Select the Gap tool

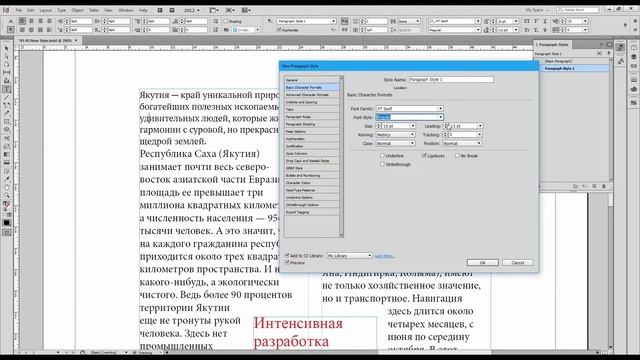(7, 73)
